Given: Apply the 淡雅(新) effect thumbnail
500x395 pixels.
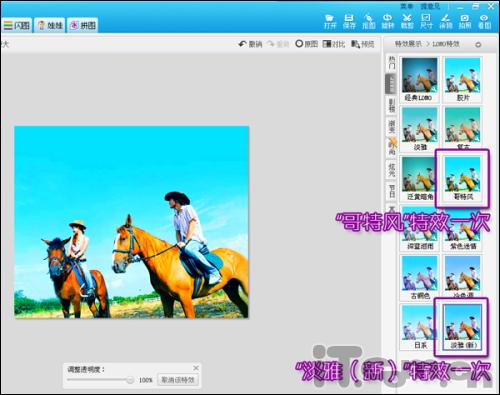Looking at the screenshot, I should [462, 327].
